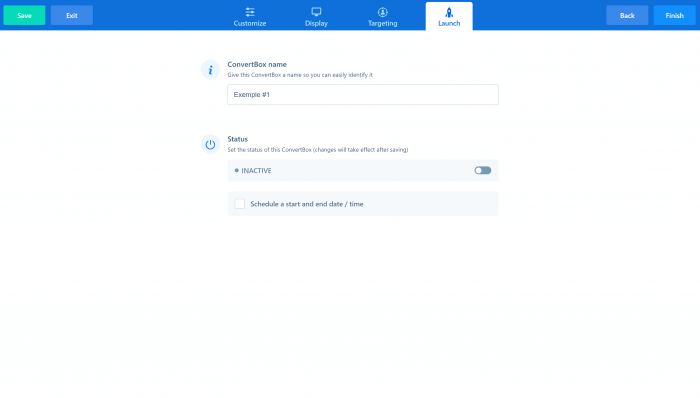The width and height of the screenshot is (700, 398).
Task: Click the INACTIVE status label text
Action: point(256,171)
